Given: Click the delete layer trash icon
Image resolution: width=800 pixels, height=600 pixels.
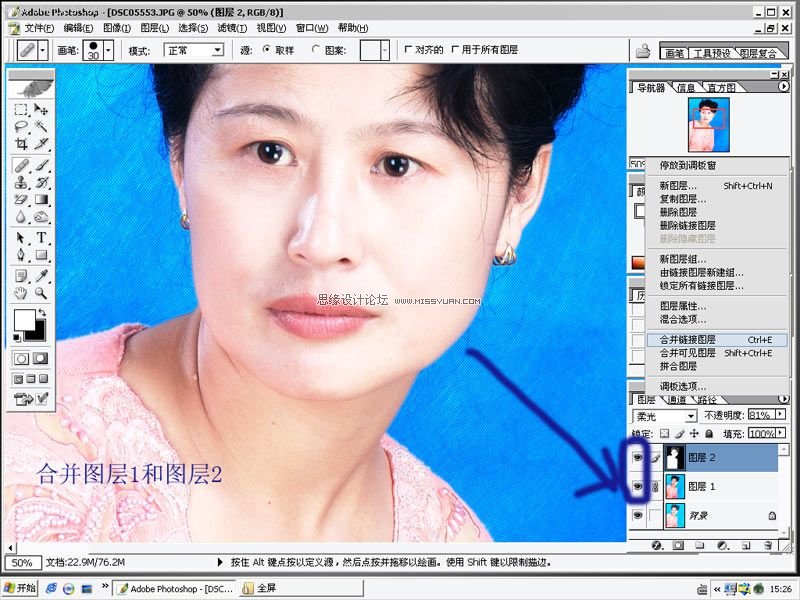Looking at the screenshot, I should [768, 546].
